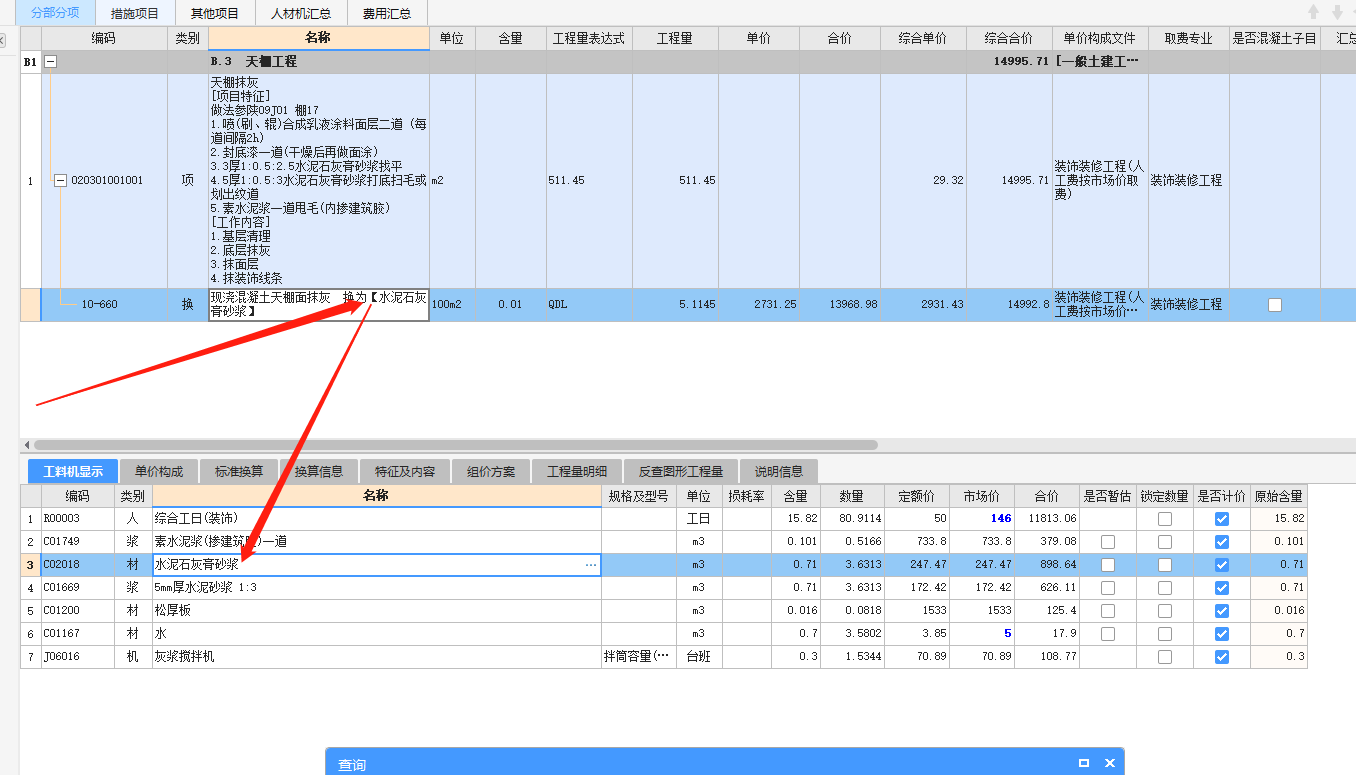Open the 标准换算 bottom tab

(239, 471)
